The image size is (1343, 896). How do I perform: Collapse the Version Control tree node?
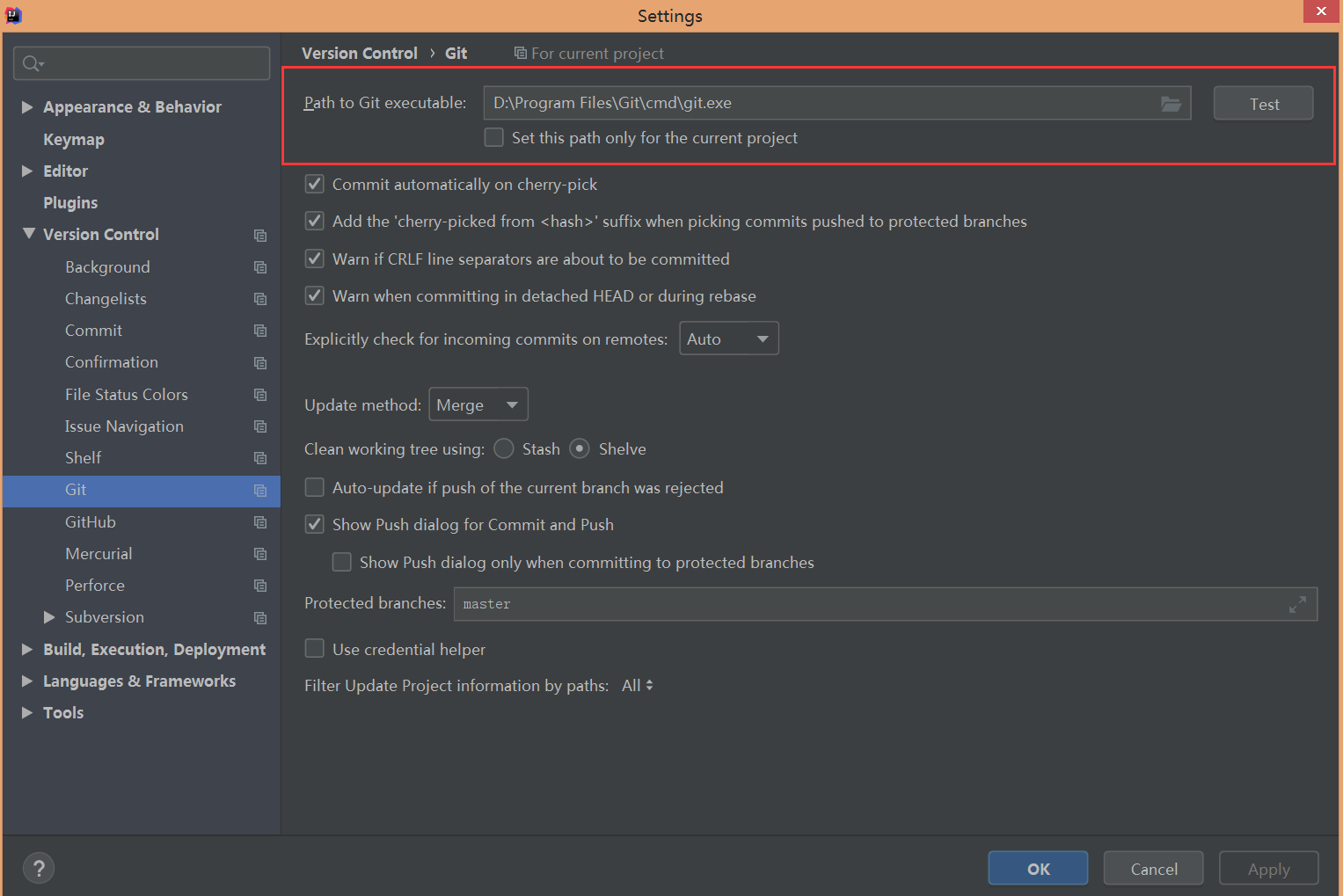pyautogui.click(x=29, y=234)
